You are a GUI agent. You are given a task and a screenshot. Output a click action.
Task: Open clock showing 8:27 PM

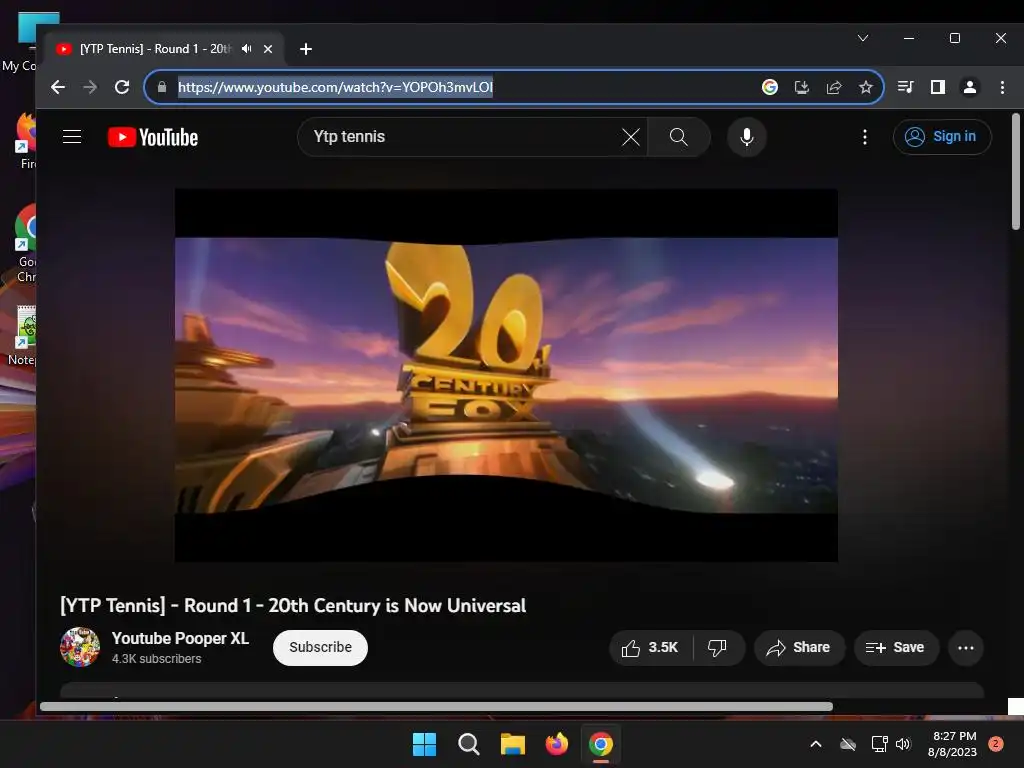(x=952, y=744)
